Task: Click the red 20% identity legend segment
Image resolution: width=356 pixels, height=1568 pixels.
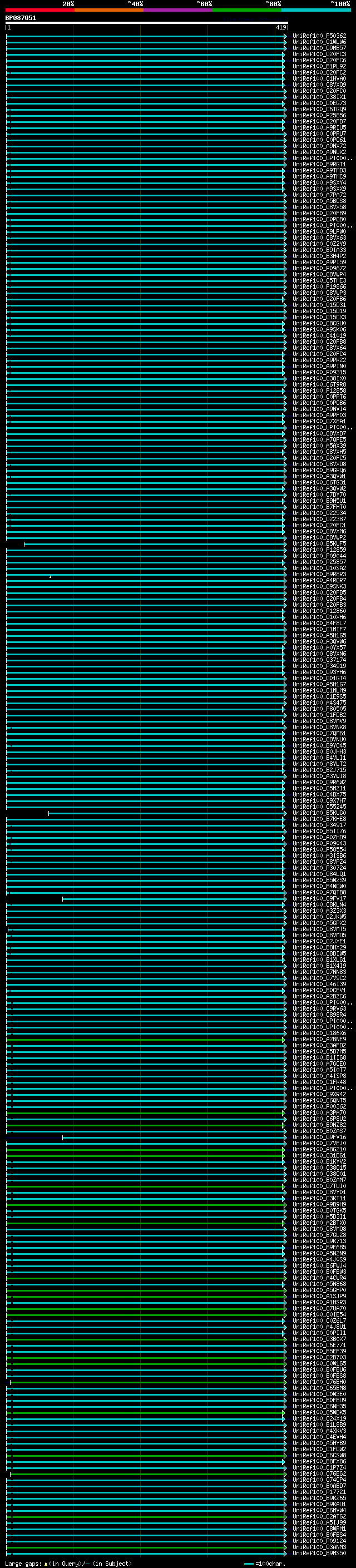Action: [39, 11]
